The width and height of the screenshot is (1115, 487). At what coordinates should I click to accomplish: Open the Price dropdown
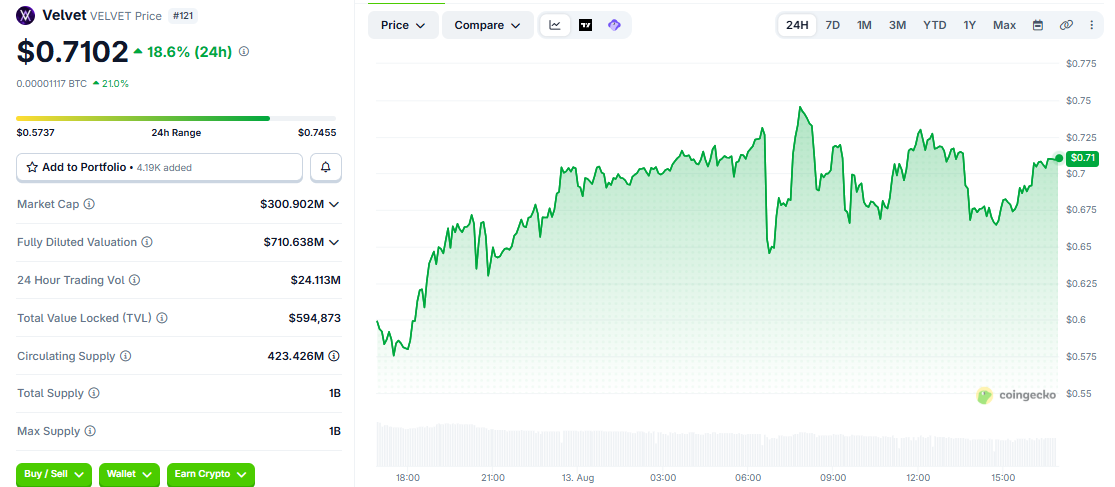coord(403,25)
